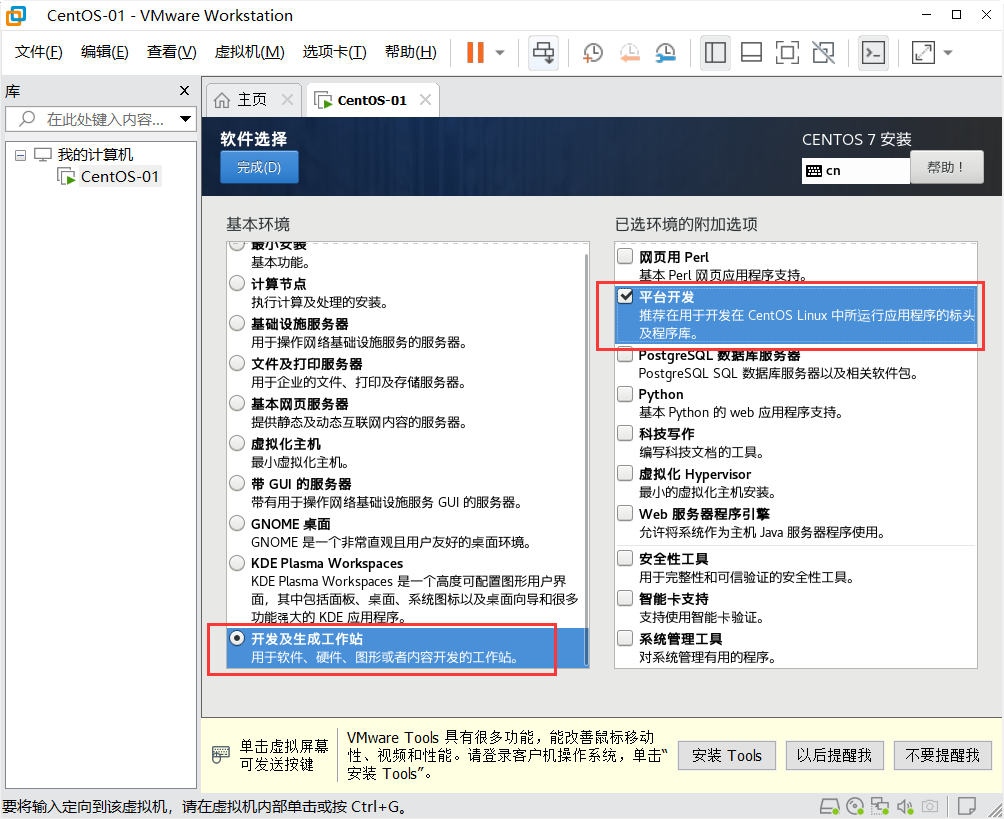Open the 查看(V) menu
Viewport: 1004px width, 819px height.
pos(171,52)
